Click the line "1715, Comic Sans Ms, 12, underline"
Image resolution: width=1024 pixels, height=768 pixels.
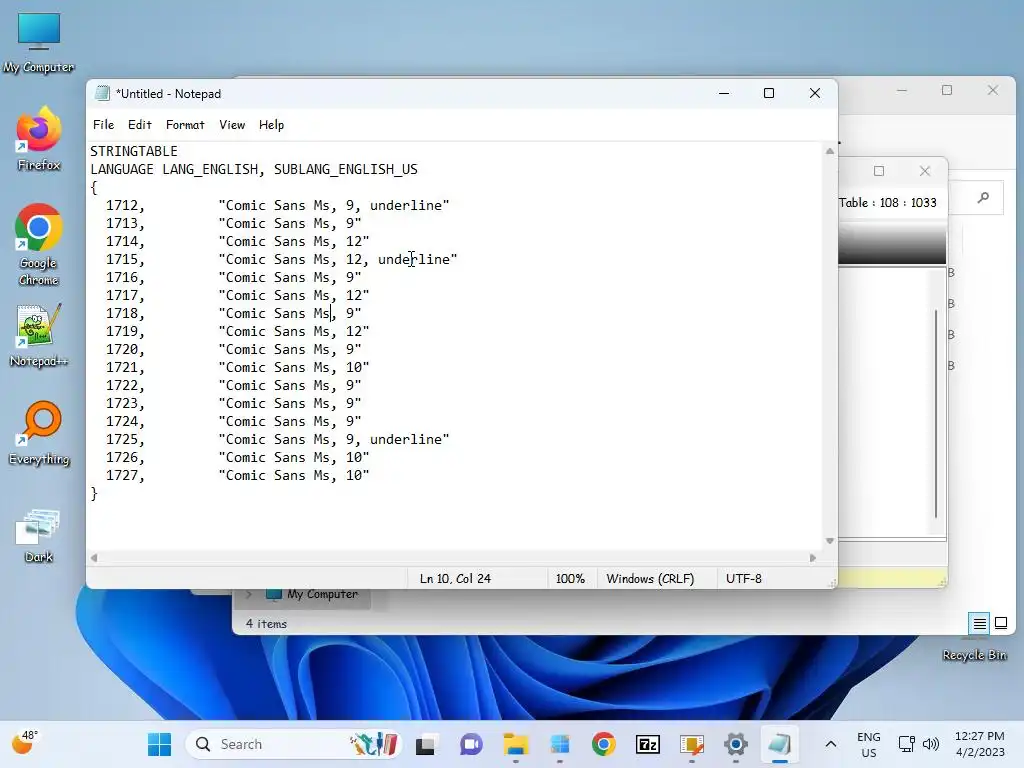(x=281, y=259)
